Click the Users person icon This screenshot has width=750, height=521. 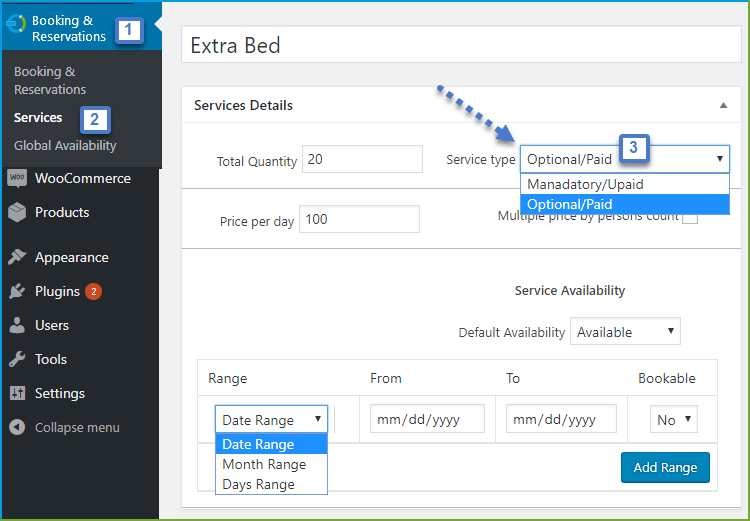click(17, 325)
